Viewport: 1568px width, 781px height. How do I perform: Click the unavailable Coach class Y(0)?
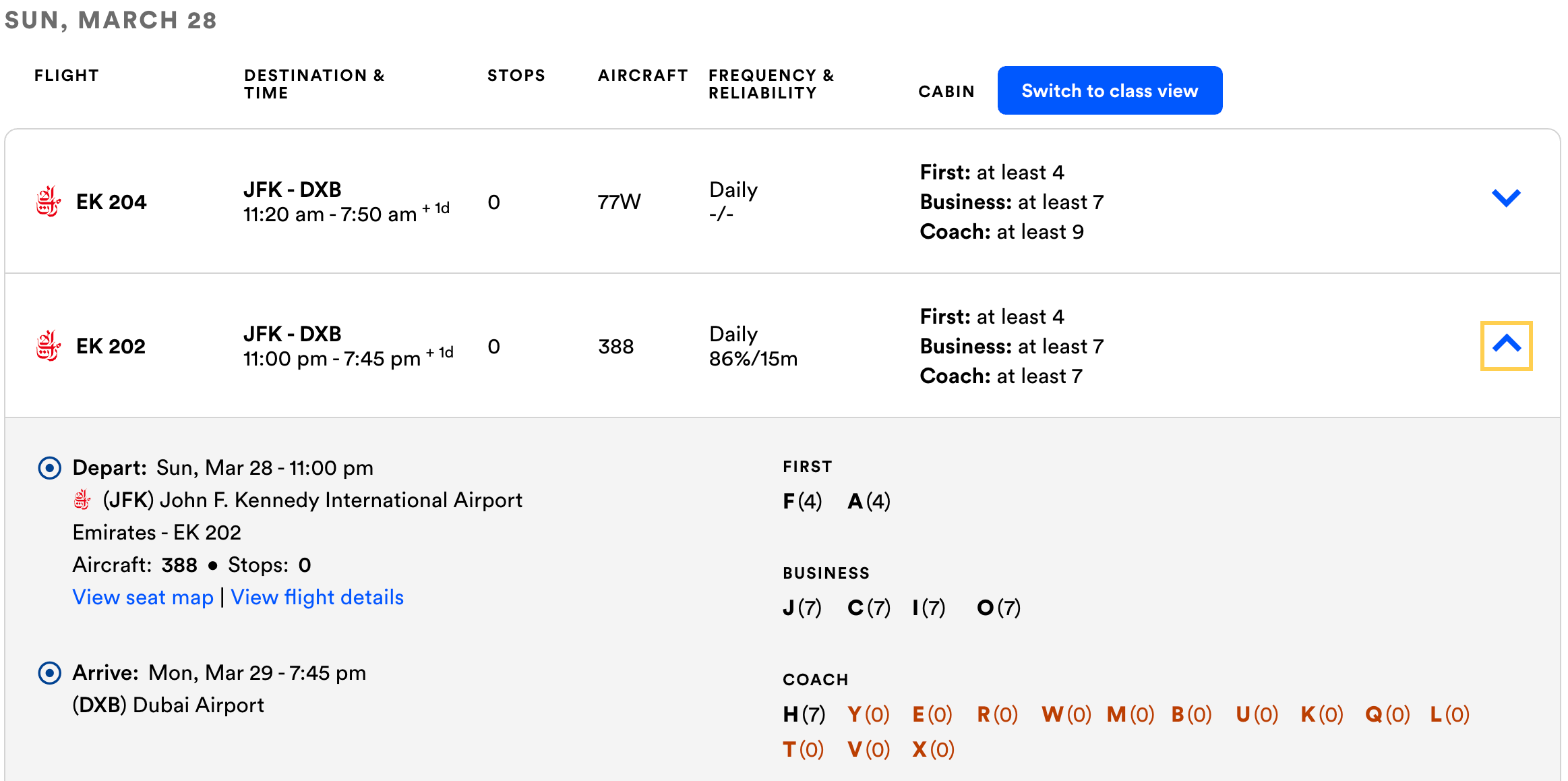(868, 714)
